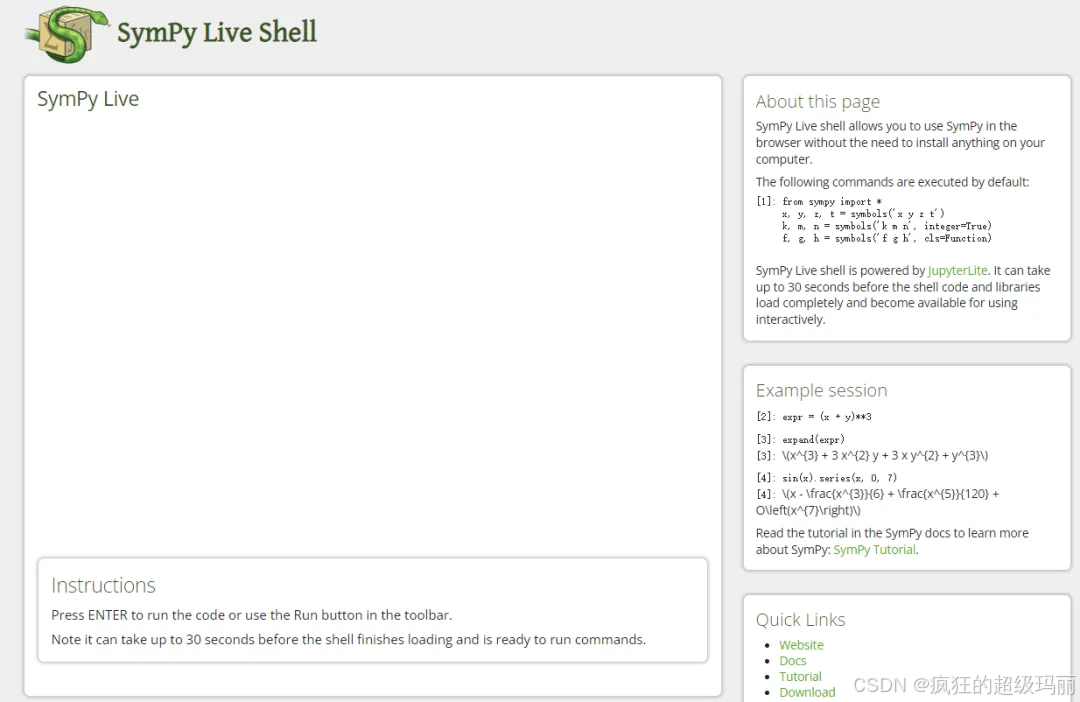Click the SymPy Live Shell title

216,33
